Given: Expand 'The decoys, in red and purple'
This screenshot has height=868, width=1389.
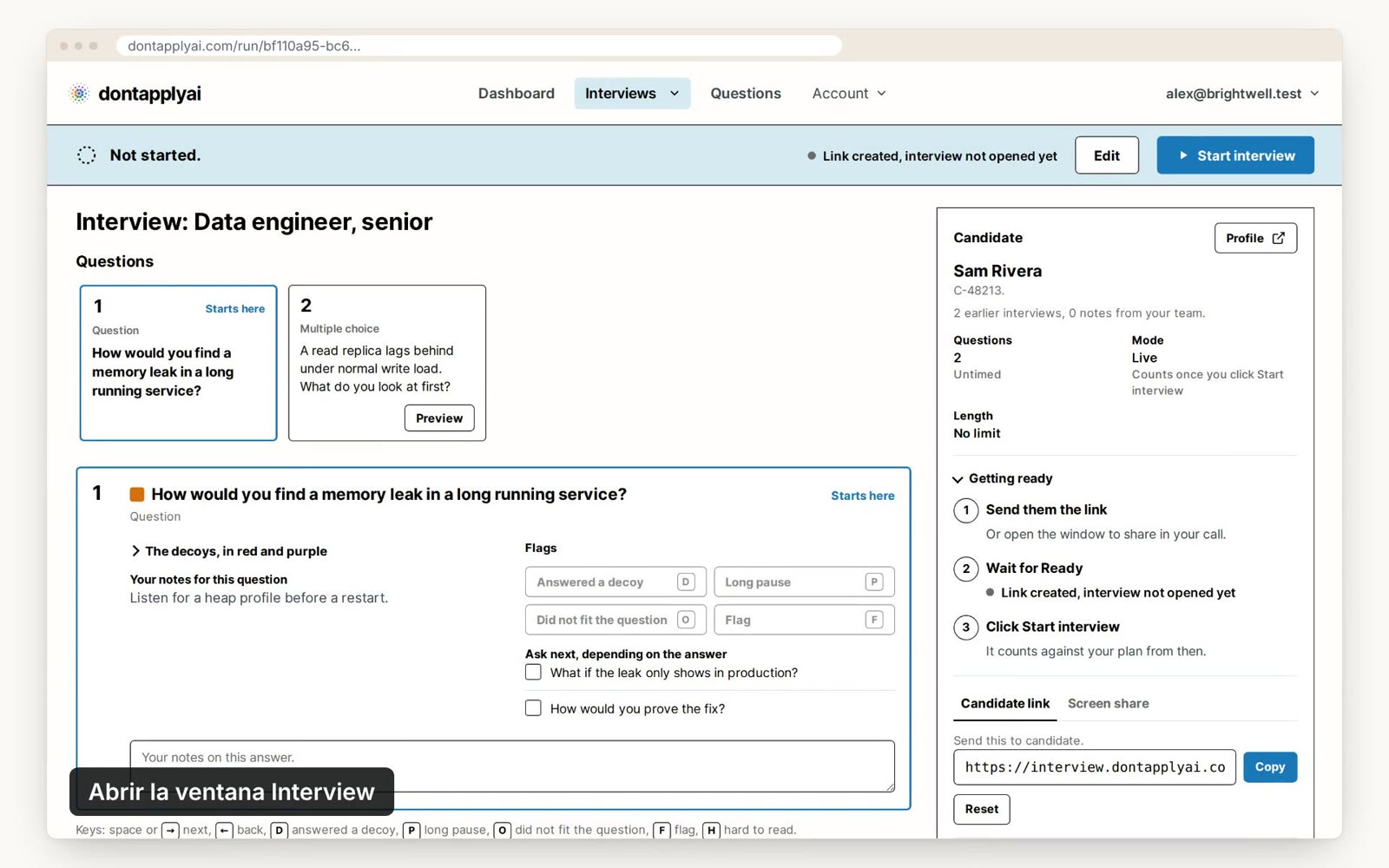Looking at the screenshot, I should [229, 551].
